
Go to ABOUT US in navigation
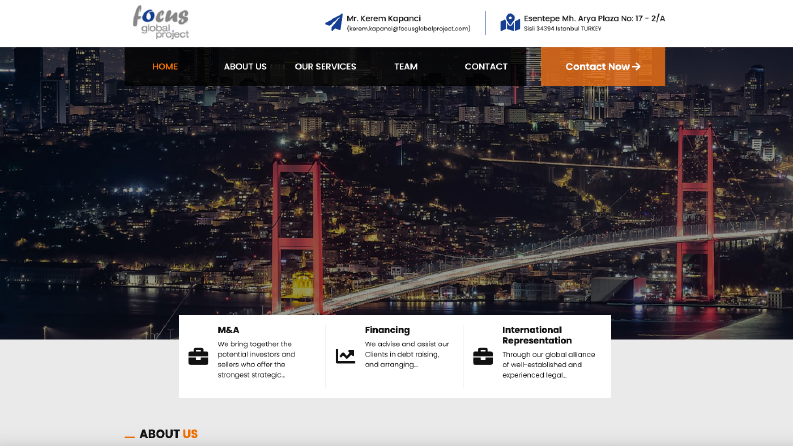245,66
